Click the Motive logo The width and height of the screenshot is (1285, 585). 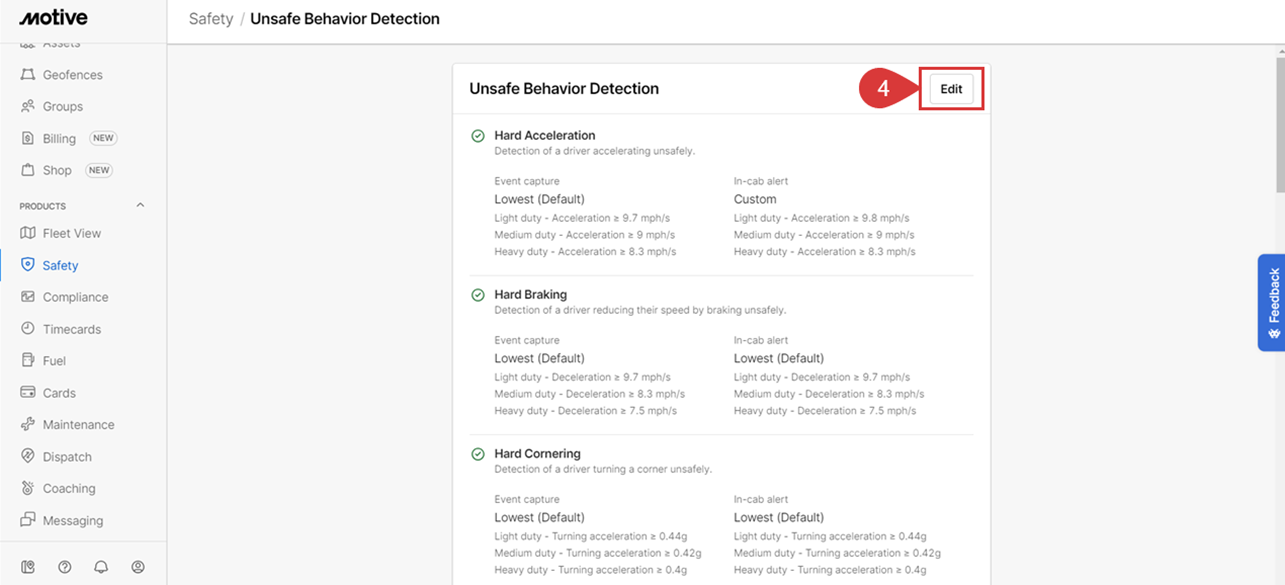coord(54,18)
